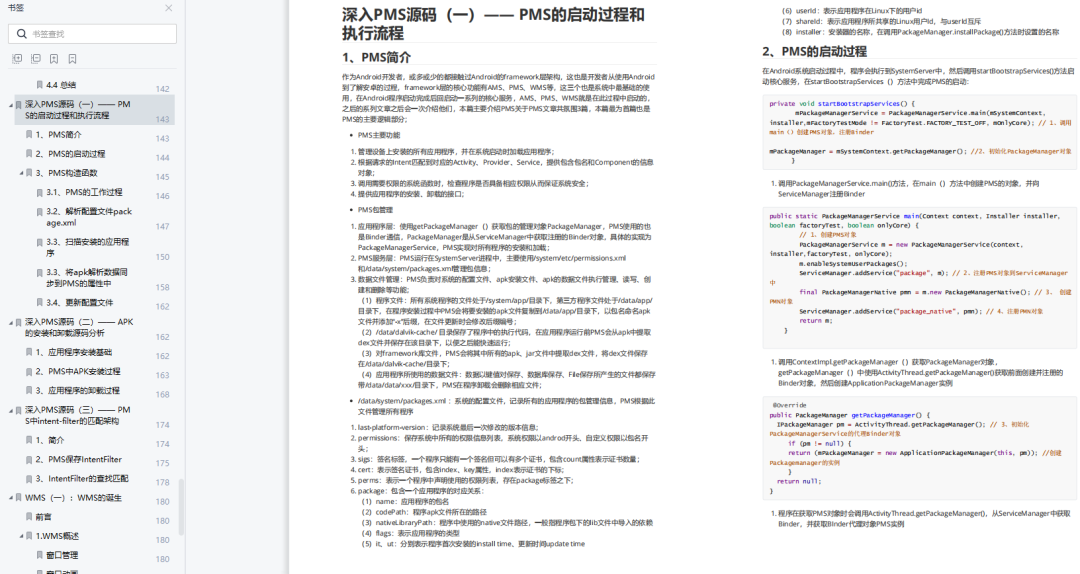The image size is (1080, 574).
Task: Click the collapse-all bookmarks icon
Action: click(x=36, y=59)
